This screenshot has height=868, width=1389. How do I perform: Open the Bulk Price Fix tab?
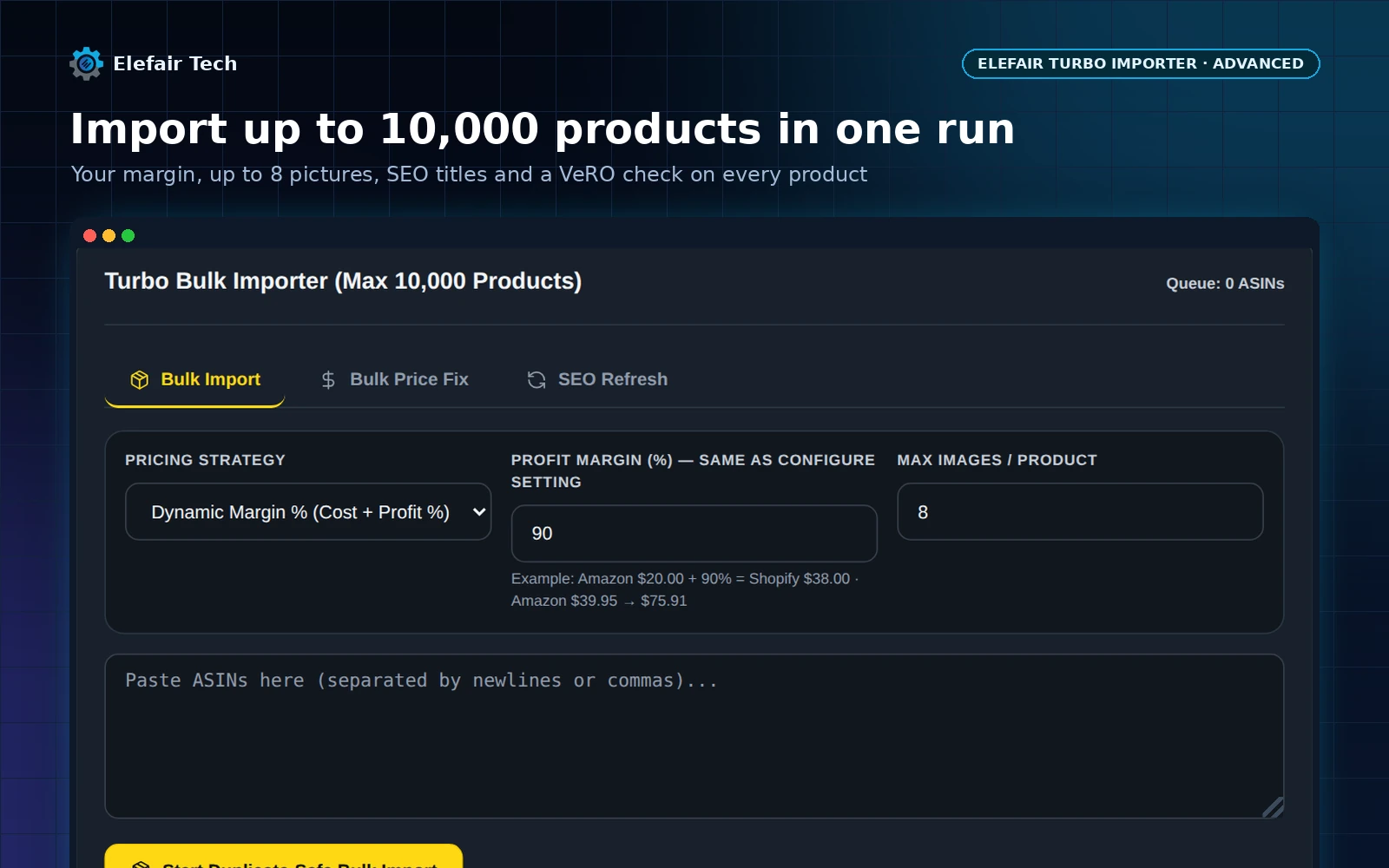(395, 379)
